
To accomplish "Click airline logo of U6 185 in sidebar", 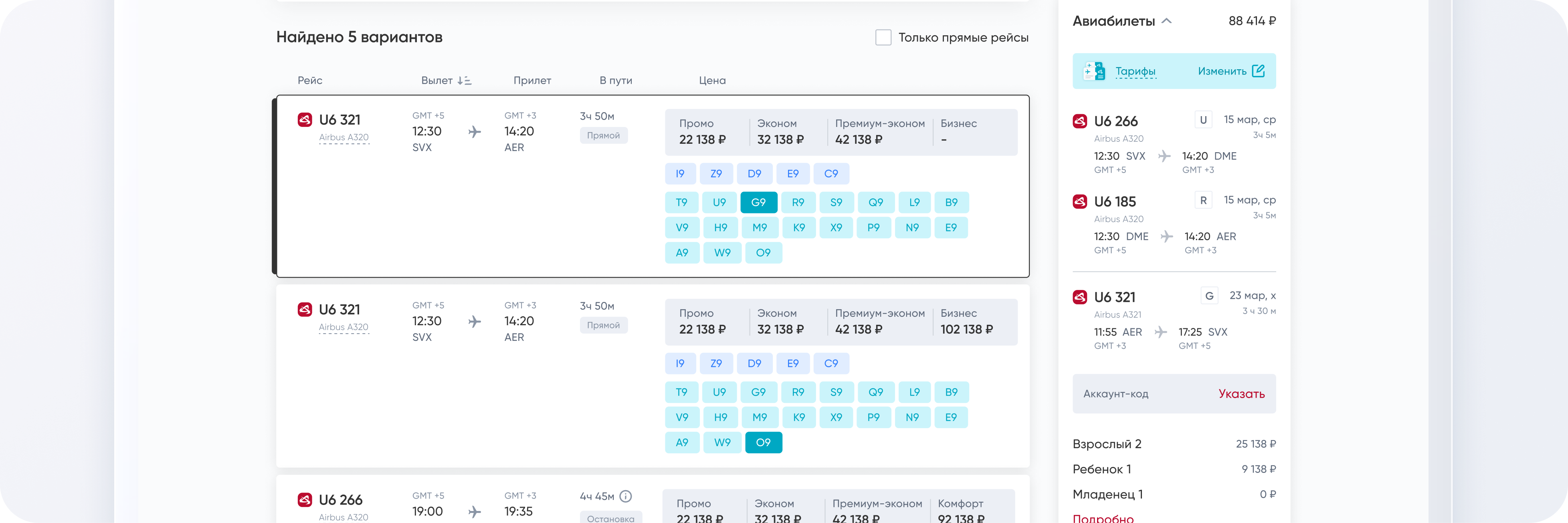I will coord(1080,201).
